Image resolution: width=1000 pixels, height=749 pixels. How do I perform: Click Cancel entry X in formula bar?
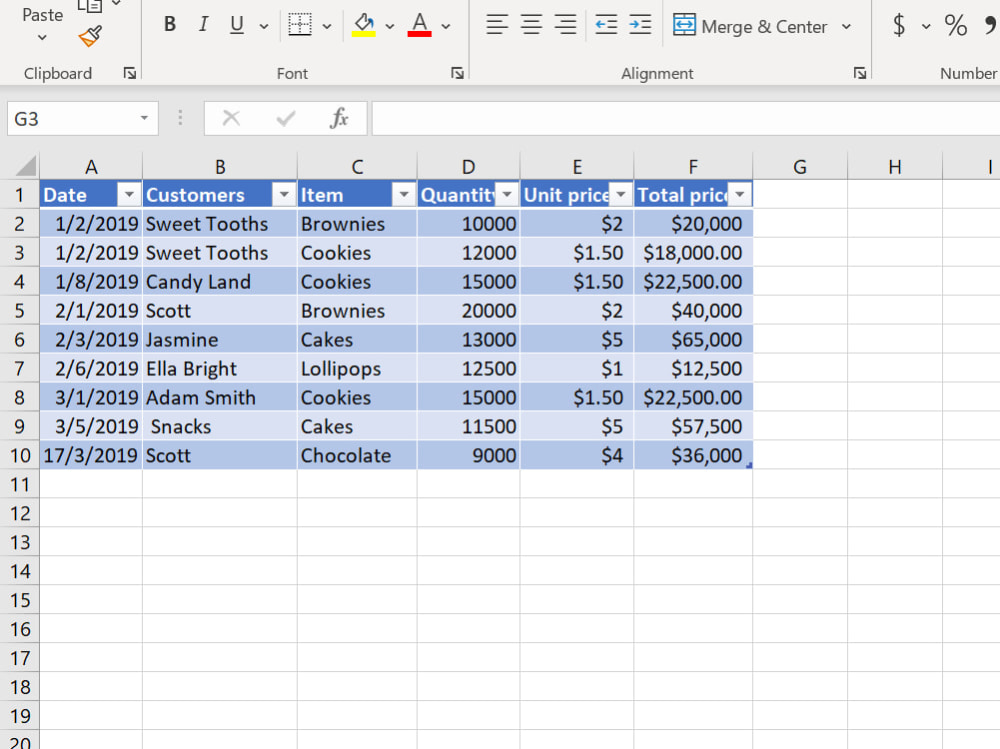click(231, 118)
